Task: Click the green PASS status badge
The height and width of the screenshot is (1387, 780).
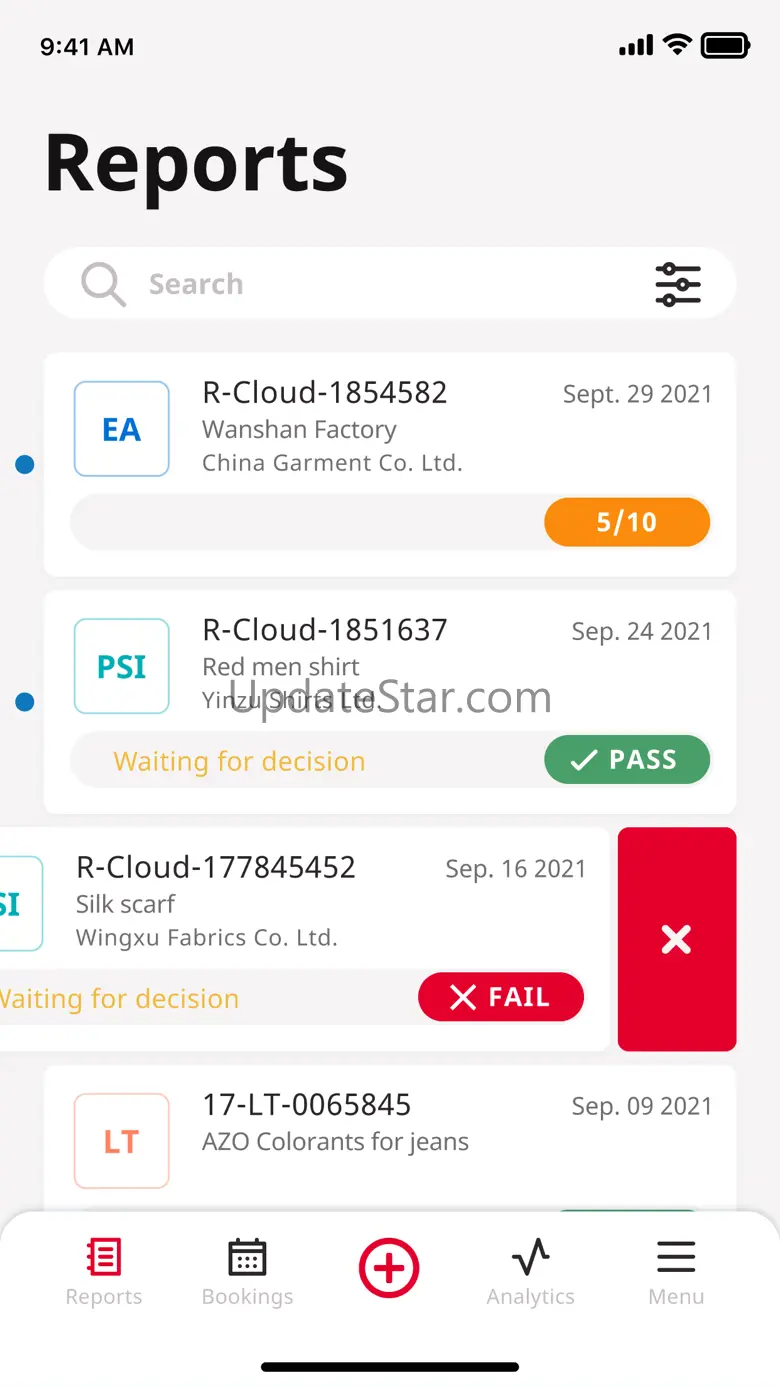Action: coord(627,760)
